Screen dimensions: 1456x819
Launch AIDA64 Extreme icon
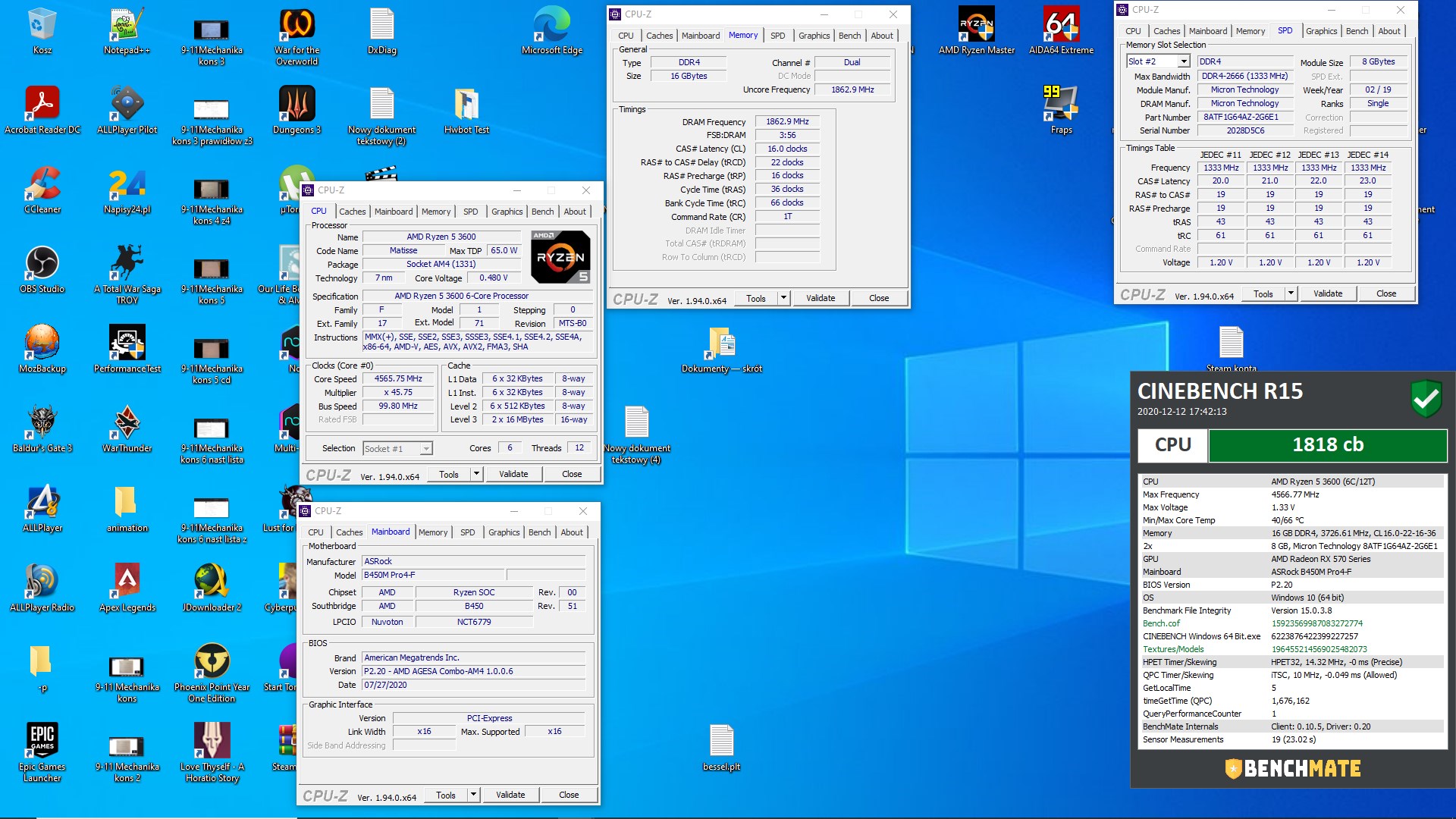(x=1061, y=30)
